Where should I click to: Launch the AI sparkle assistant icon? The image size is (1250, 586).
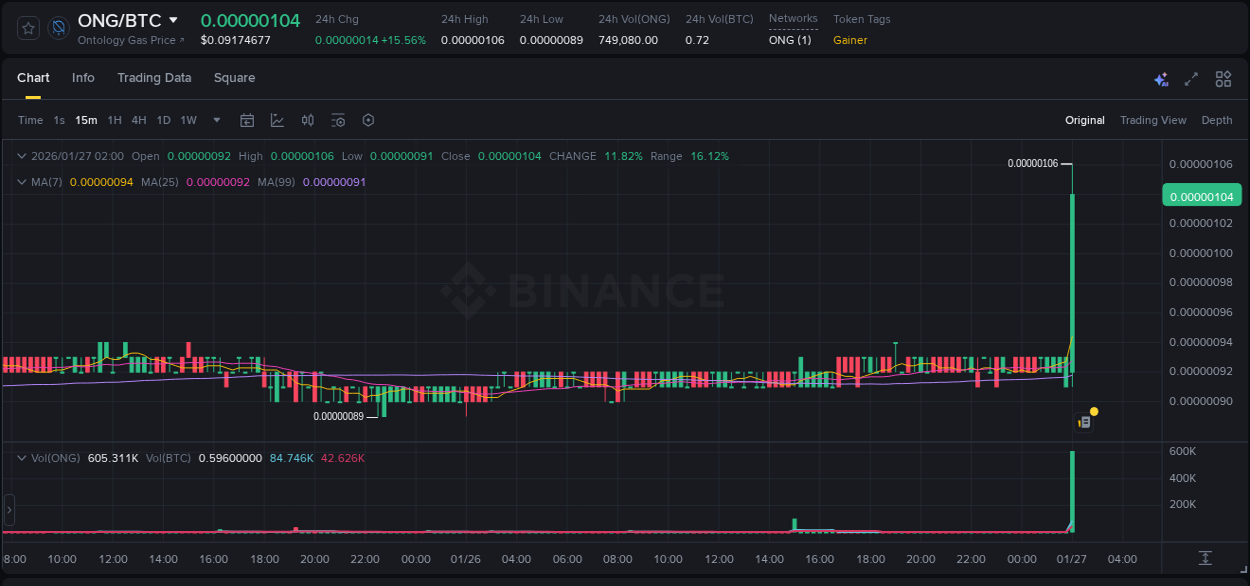click(1161, 79)
